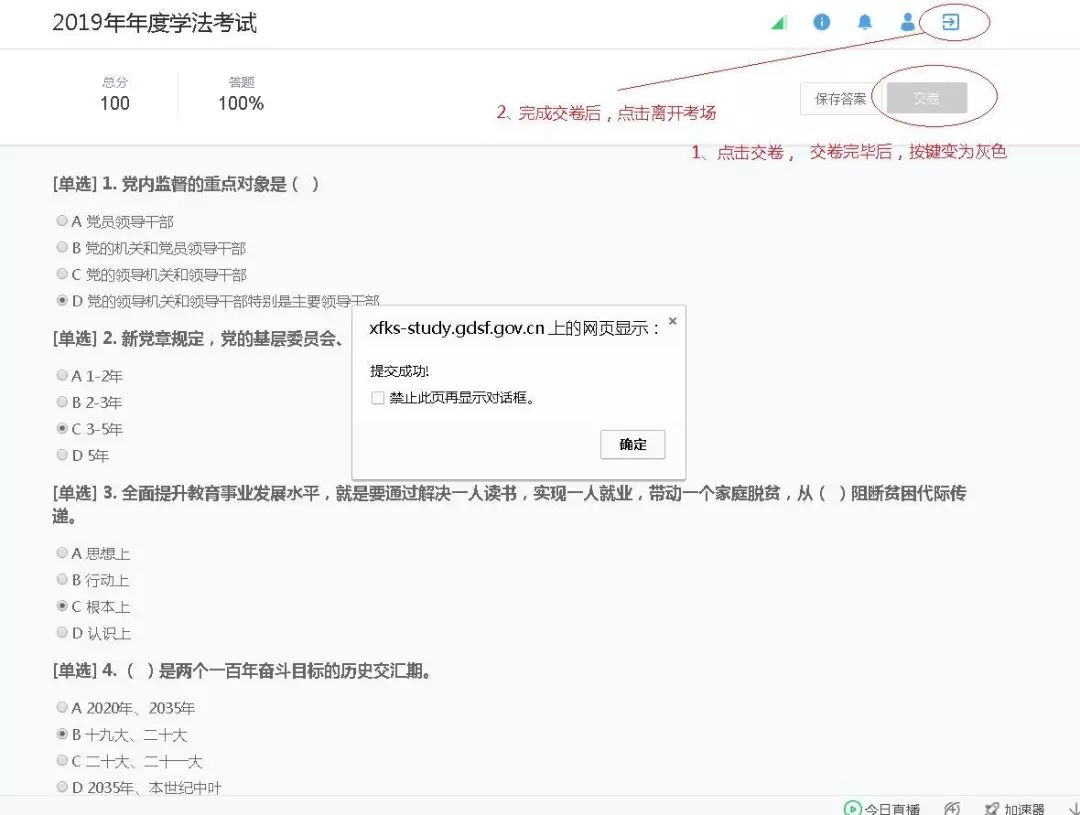Check 禁止此页再显示对话框 in the dialog
This screenshot has height=815, width=1080.
point(378,398)
